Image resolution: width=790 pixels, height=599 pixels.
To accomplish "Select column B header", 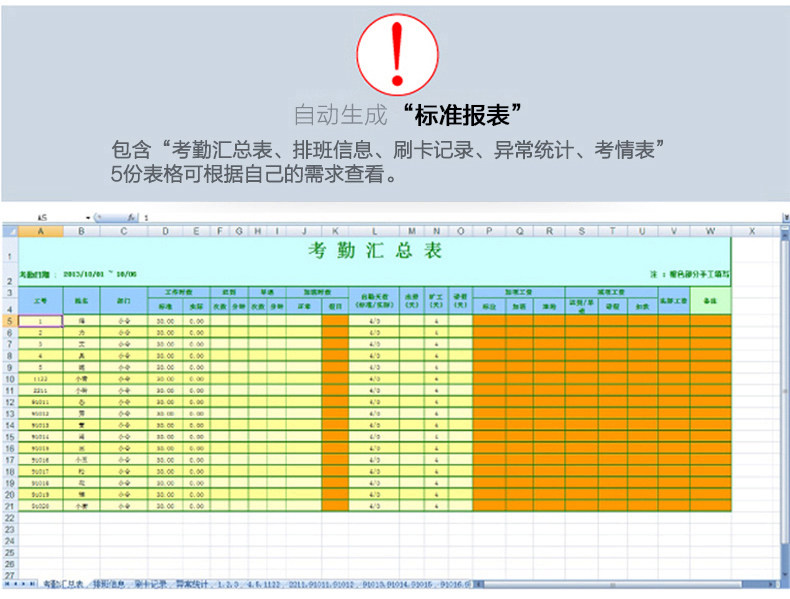I will [x=82, y=231].
